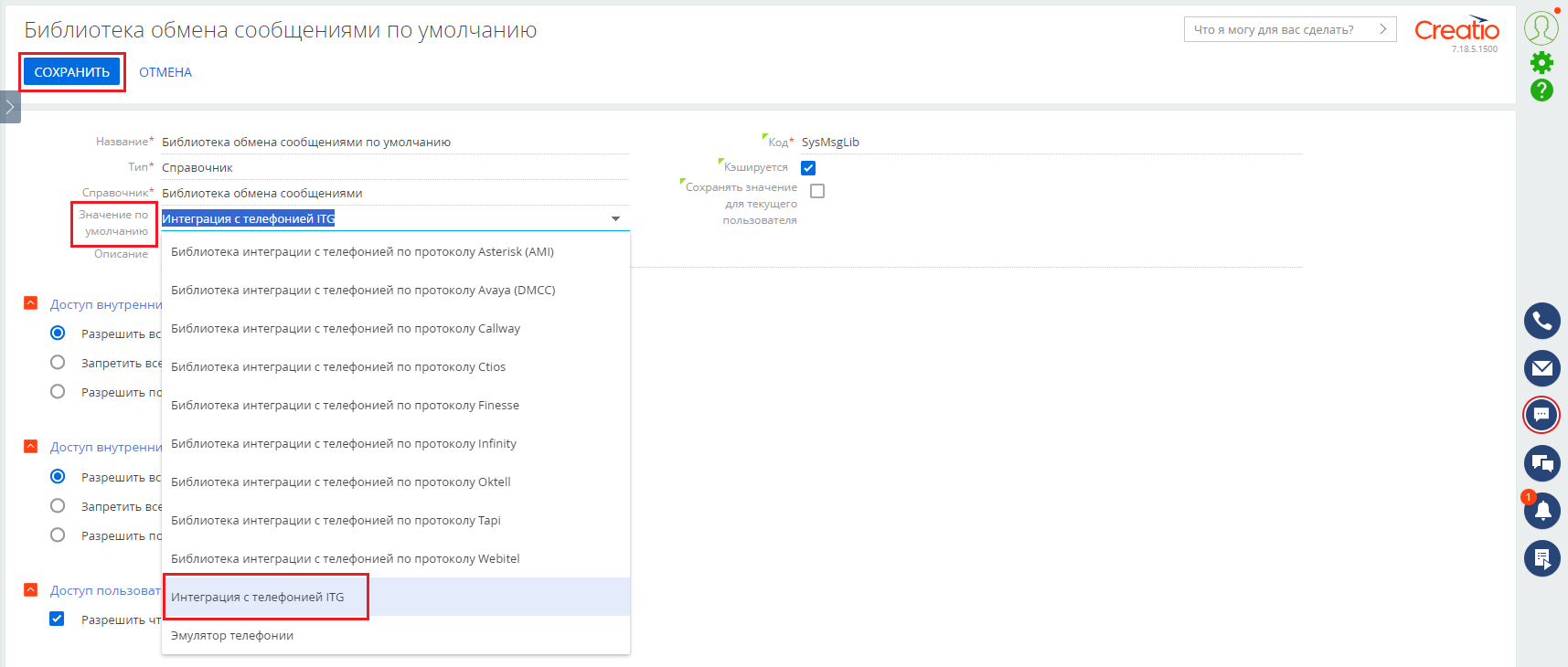1568x667 pixels.
Task: Choose the Webitel protocol library option
Action: click(x=396, y=558)
